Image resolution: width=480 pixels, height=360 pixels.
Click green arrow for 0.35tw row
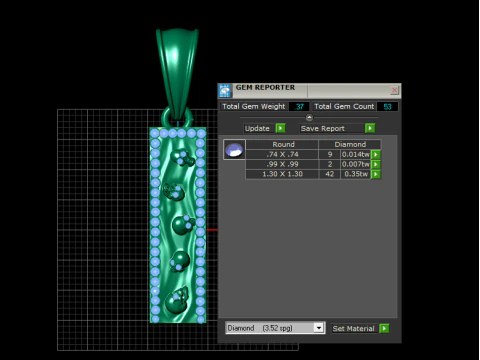(x=376, y=174)
